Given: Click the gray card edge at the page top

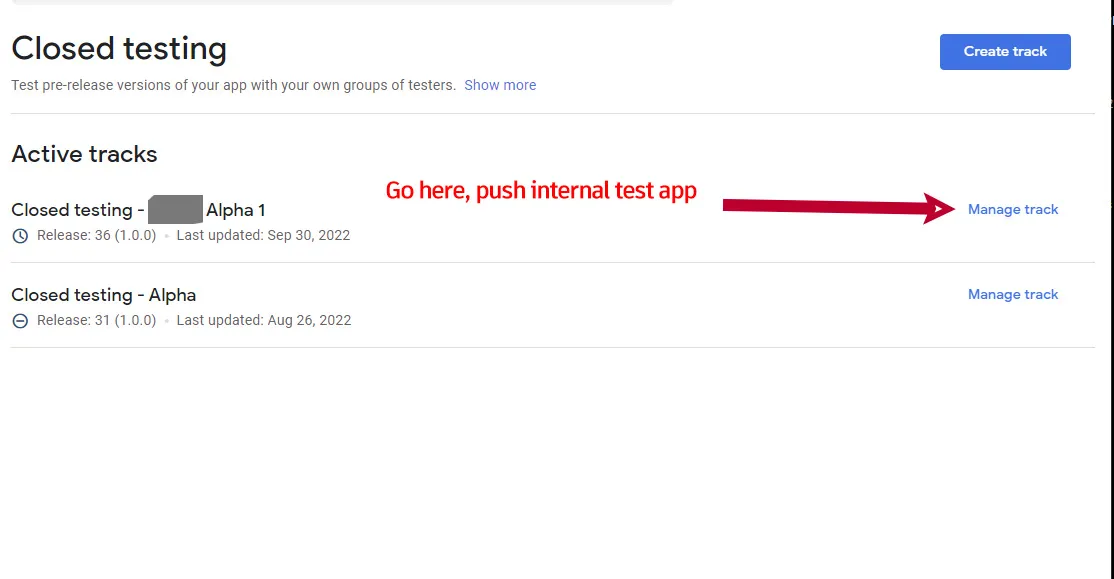Looking at the screenshot, I should click(x=342, y=2).
